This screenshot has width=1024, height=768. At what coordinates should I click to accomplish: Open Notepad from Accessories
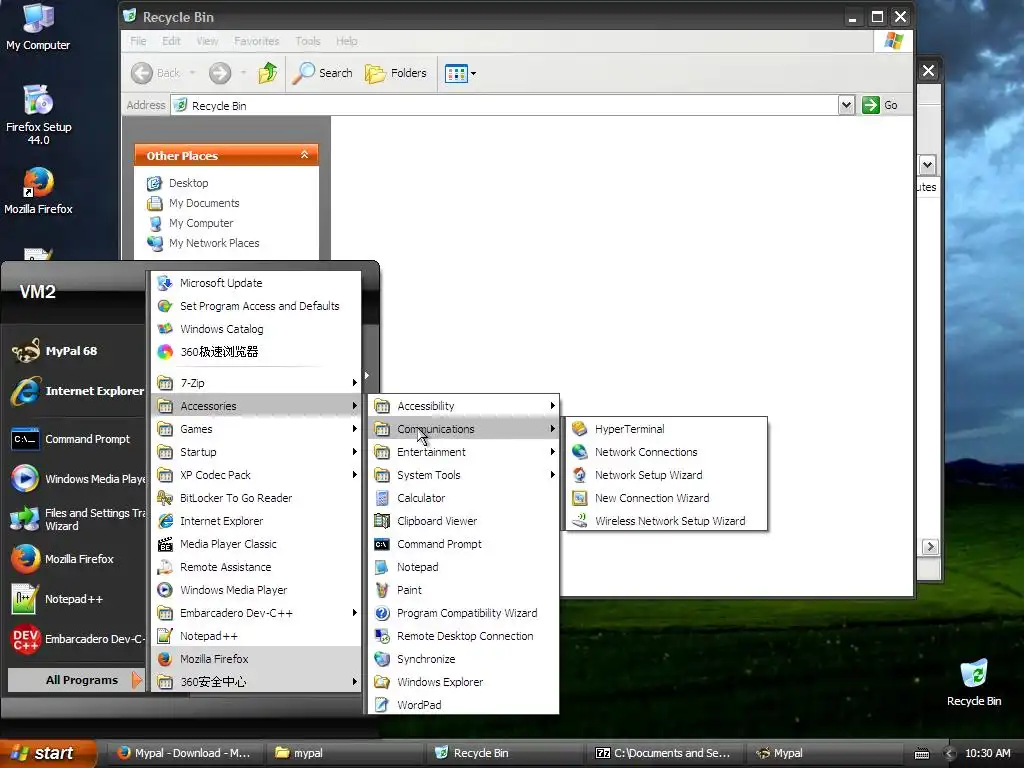(464, 567)
